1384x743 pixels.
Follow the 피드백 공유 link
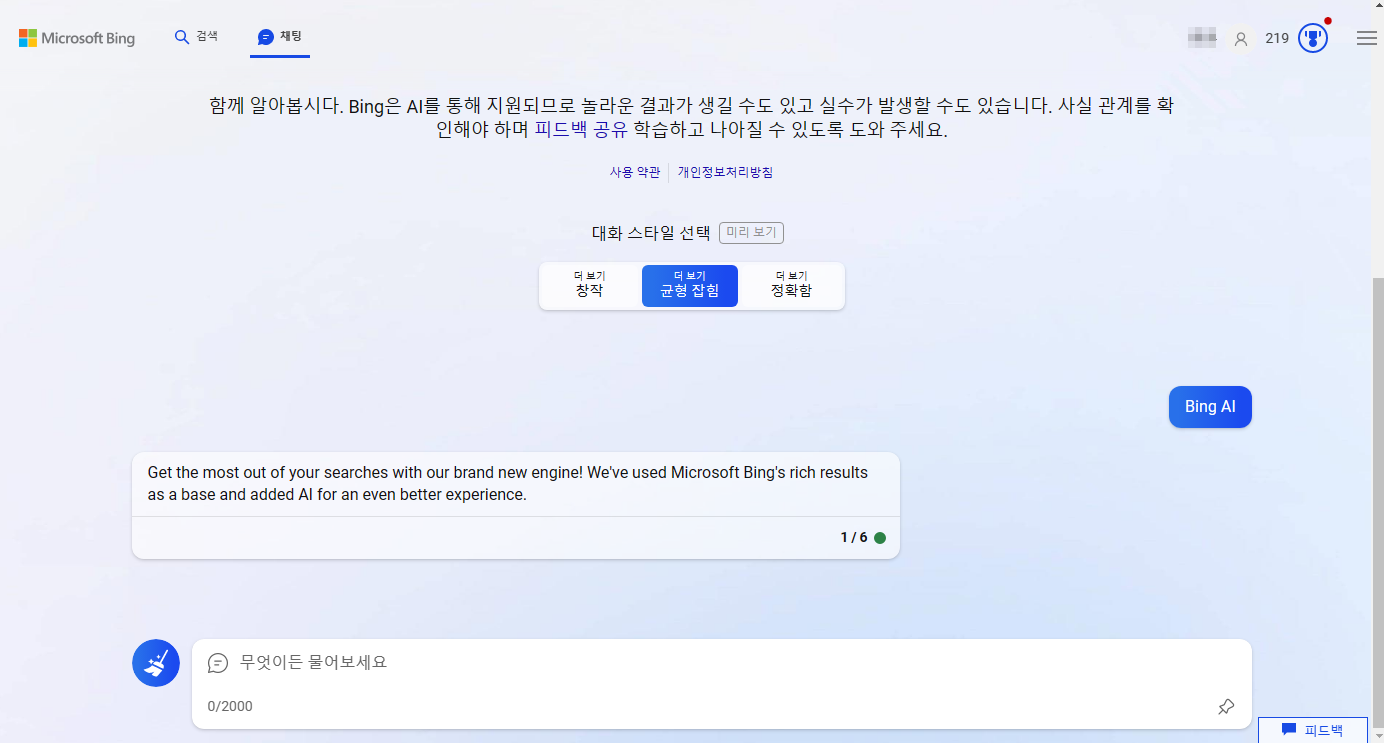coord(581,130)
